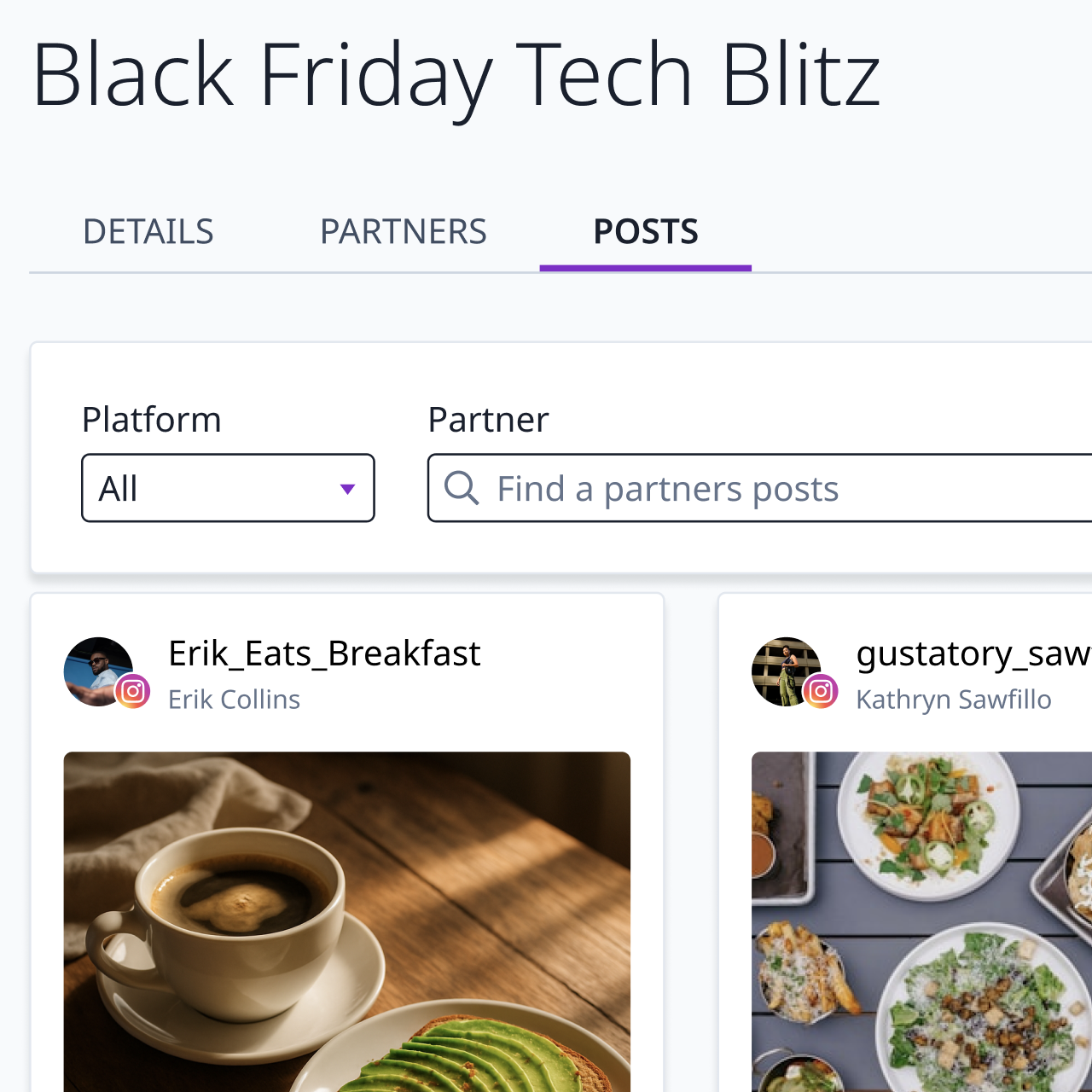This screenshot has height=1092, width=1092.
Task: Switch to the PARTNERS tab
Action: coord(403,232)
